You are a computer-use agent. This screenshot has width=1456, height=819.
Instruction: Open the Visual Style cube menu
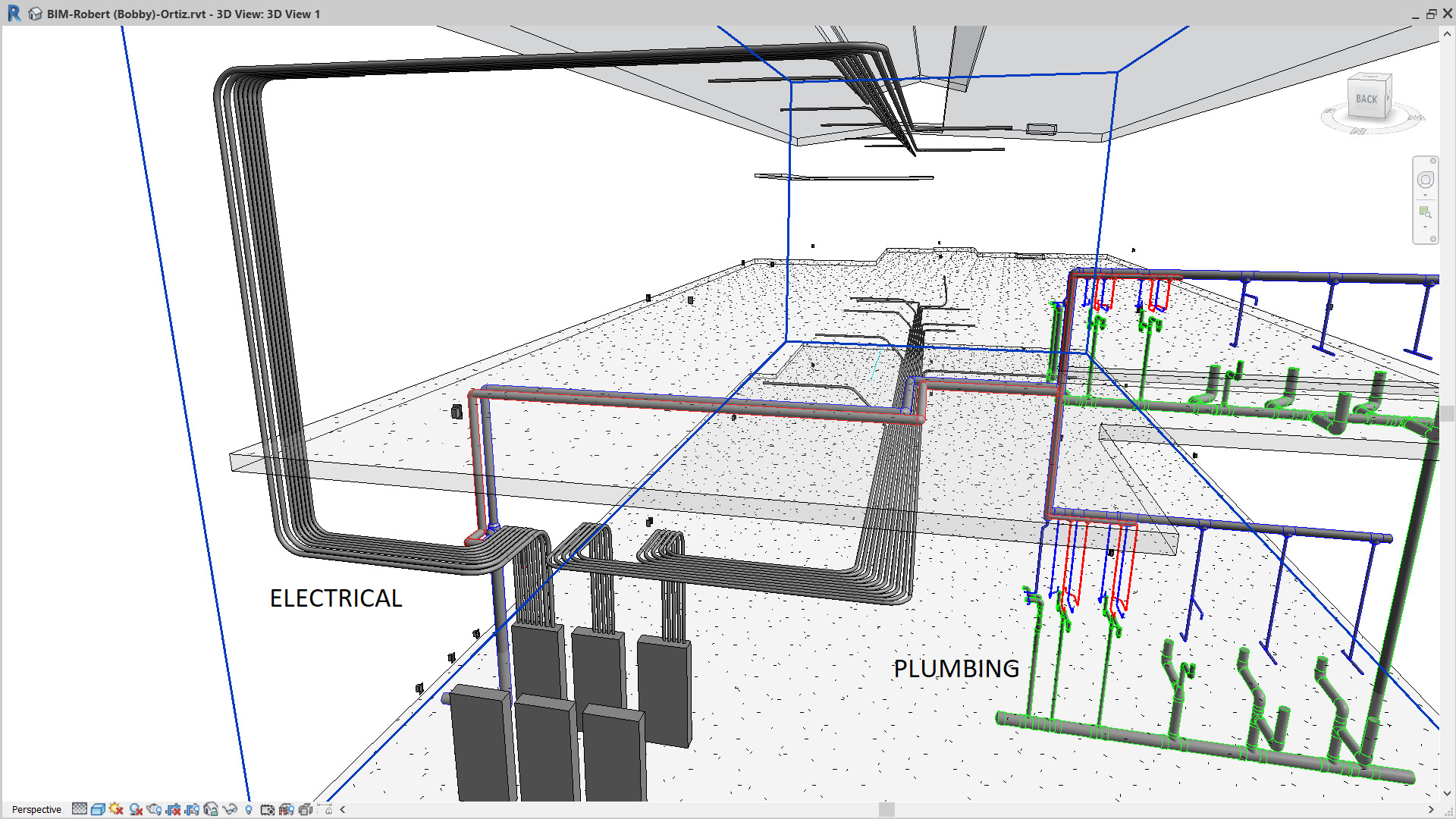(98, 809)
